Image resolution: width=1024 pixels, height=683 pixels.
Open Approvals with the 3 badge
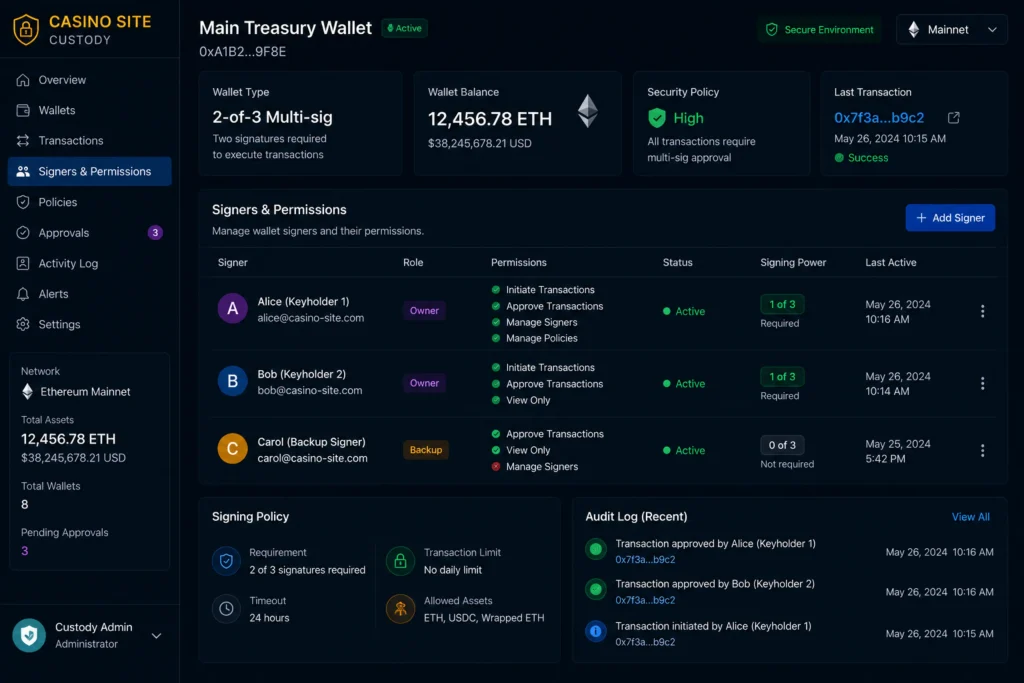tap(89, 232)
